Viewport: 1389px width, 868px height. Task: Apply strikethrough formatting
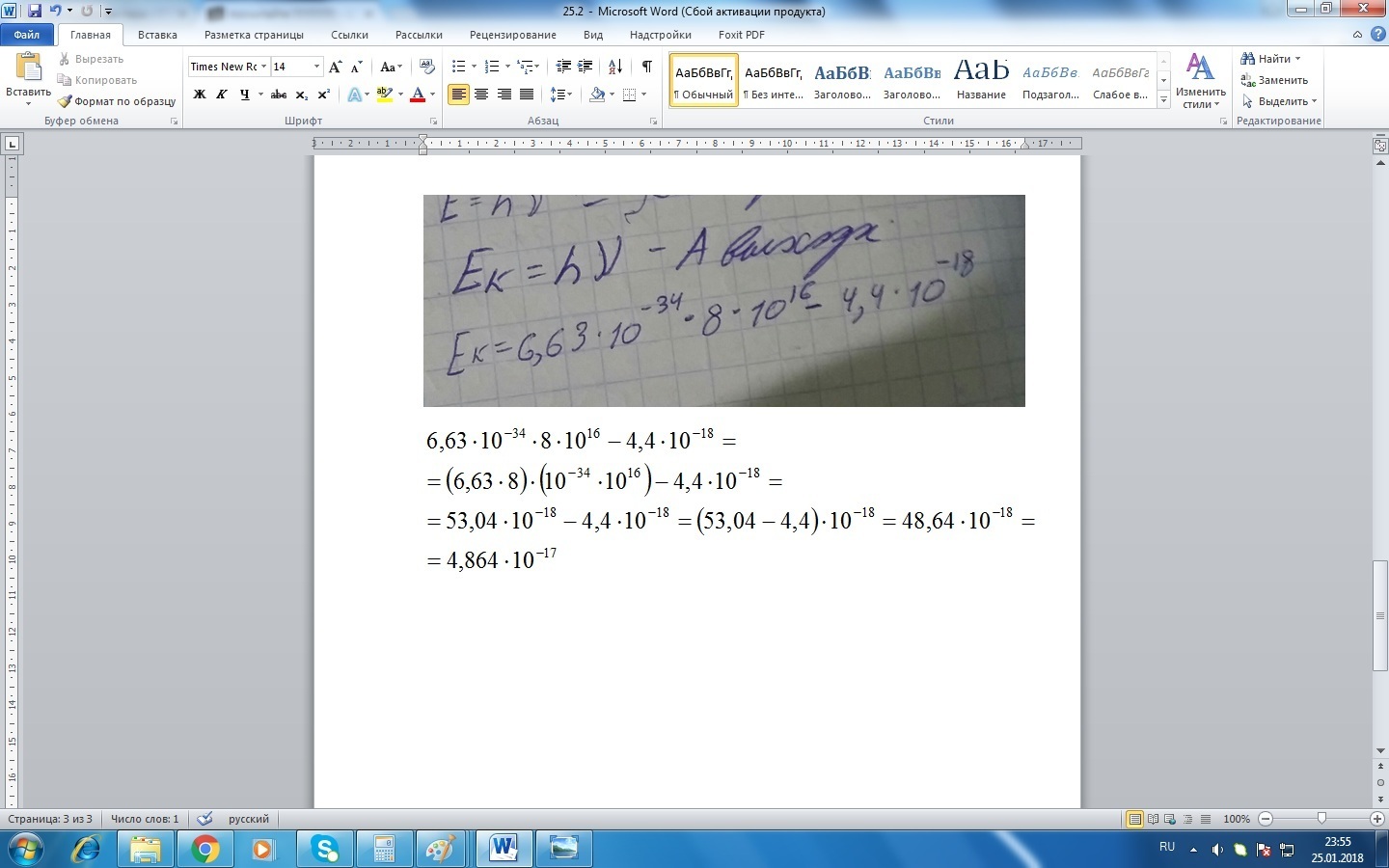[278, 95]
